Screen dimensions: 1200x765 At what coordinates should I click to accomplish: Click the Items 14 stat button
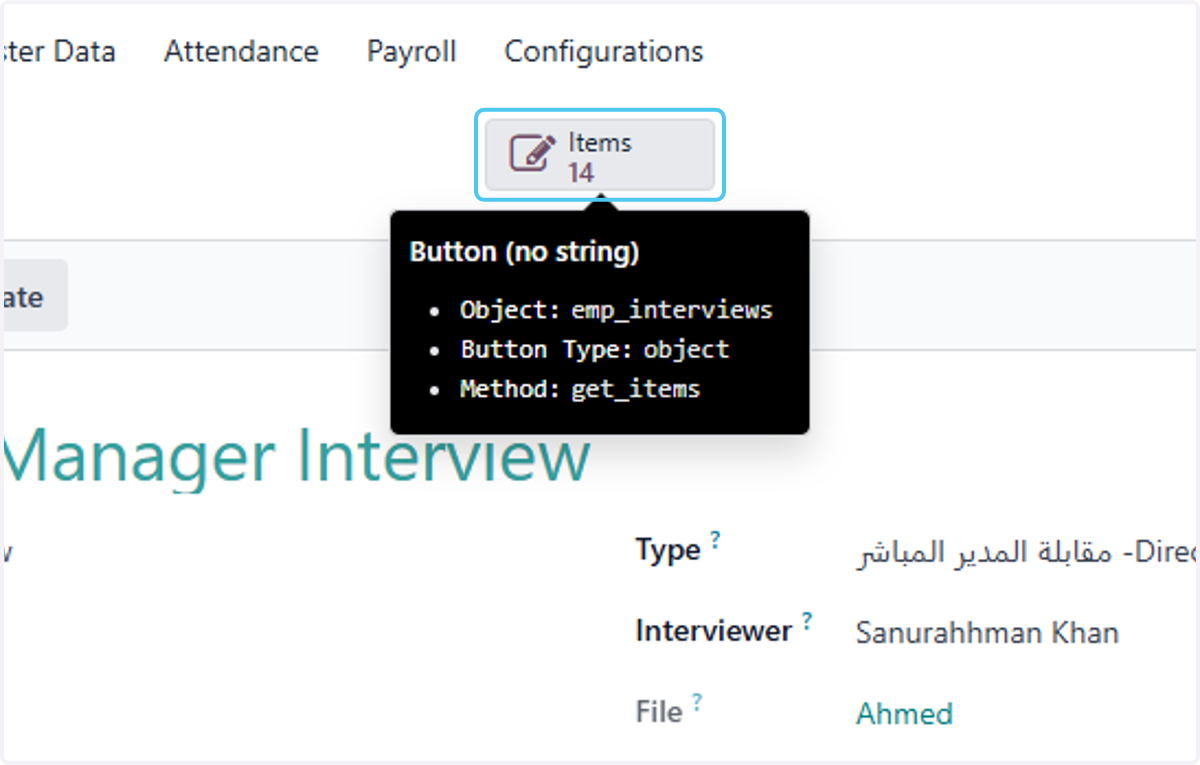pyautogui.click(x=600, y=155)
